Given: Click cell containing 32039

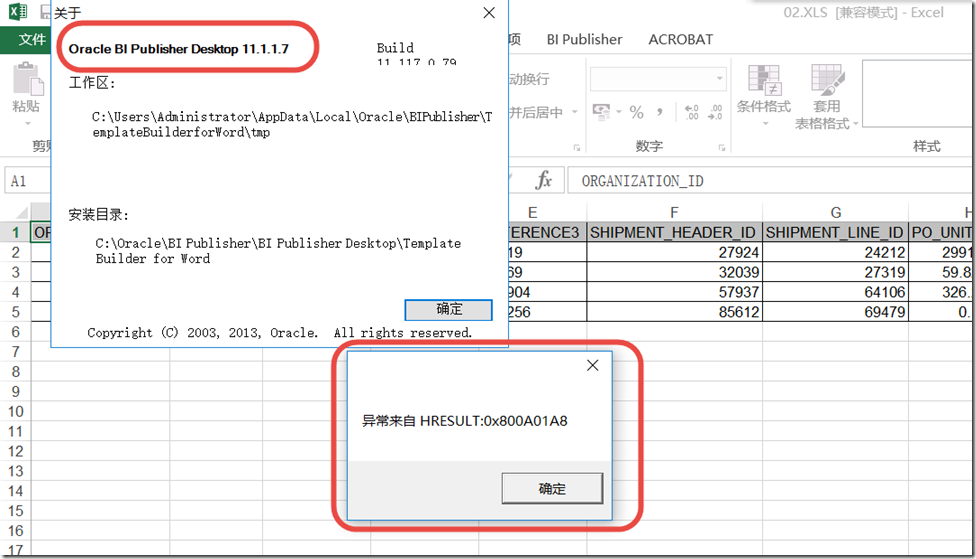Looking at the screenshot, I should [x=674, y=272].
